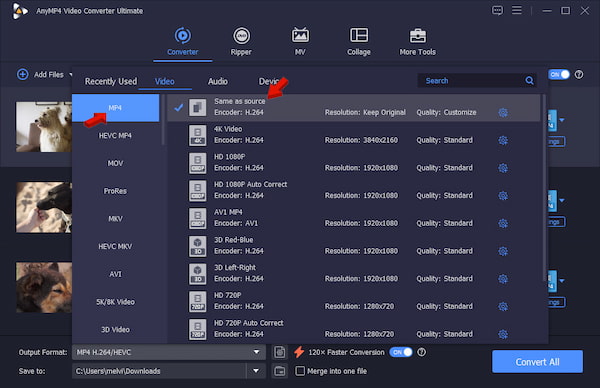
Task: Select AVI format category
Action: click(116, 274)
